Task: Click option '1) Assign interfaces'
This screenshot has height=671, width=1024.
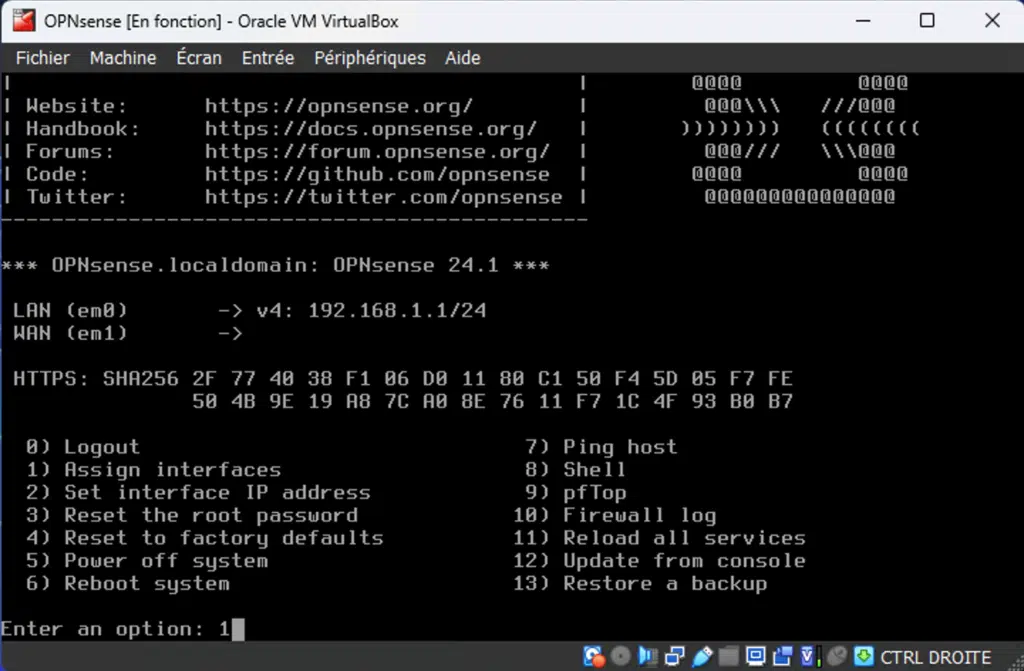Action: click(153, 470)
